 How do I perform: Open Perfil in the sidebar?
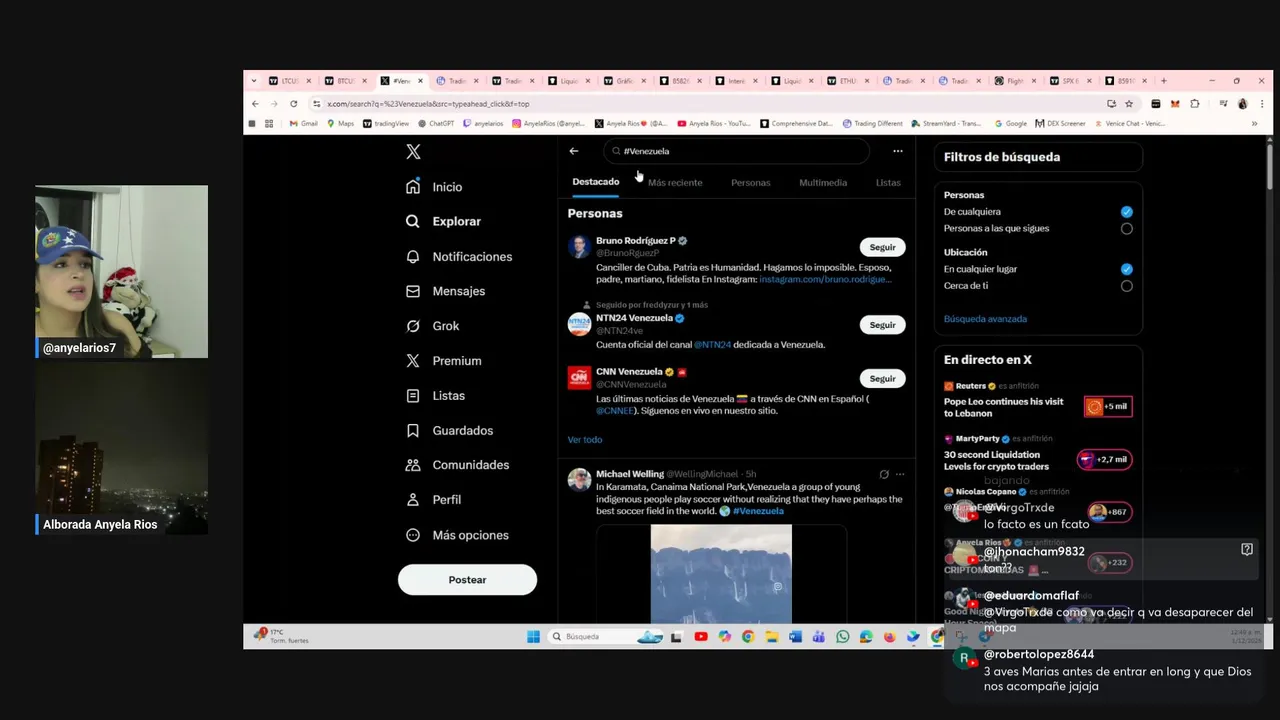(x=434, y=500)
